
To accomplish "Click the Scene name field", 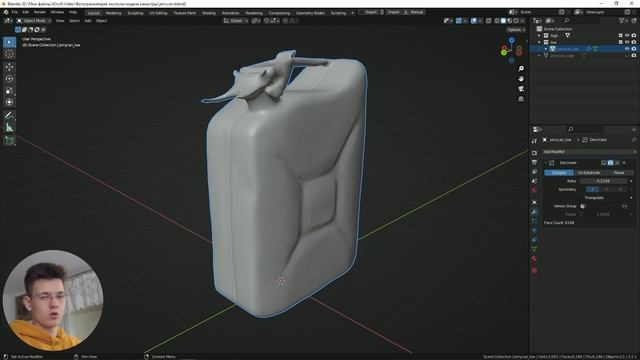I will (x=537, y=12).
